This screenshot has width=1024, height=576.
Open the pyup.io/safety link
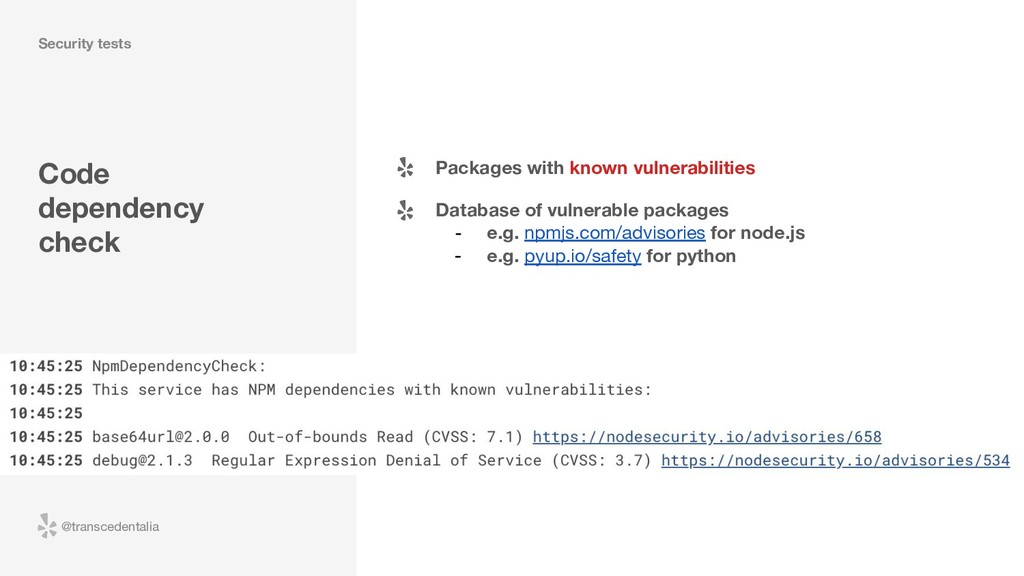click(583, 256)
